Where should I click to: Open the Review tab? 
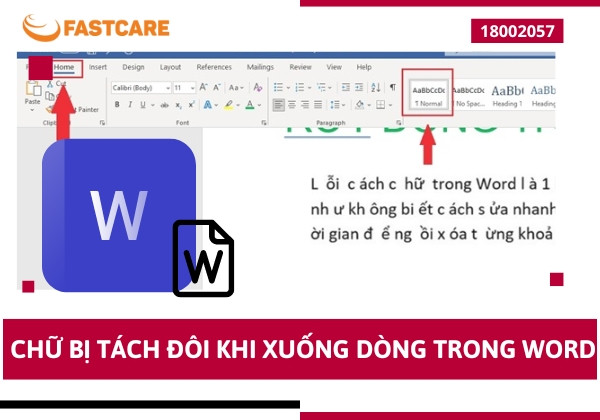[300, 67]
